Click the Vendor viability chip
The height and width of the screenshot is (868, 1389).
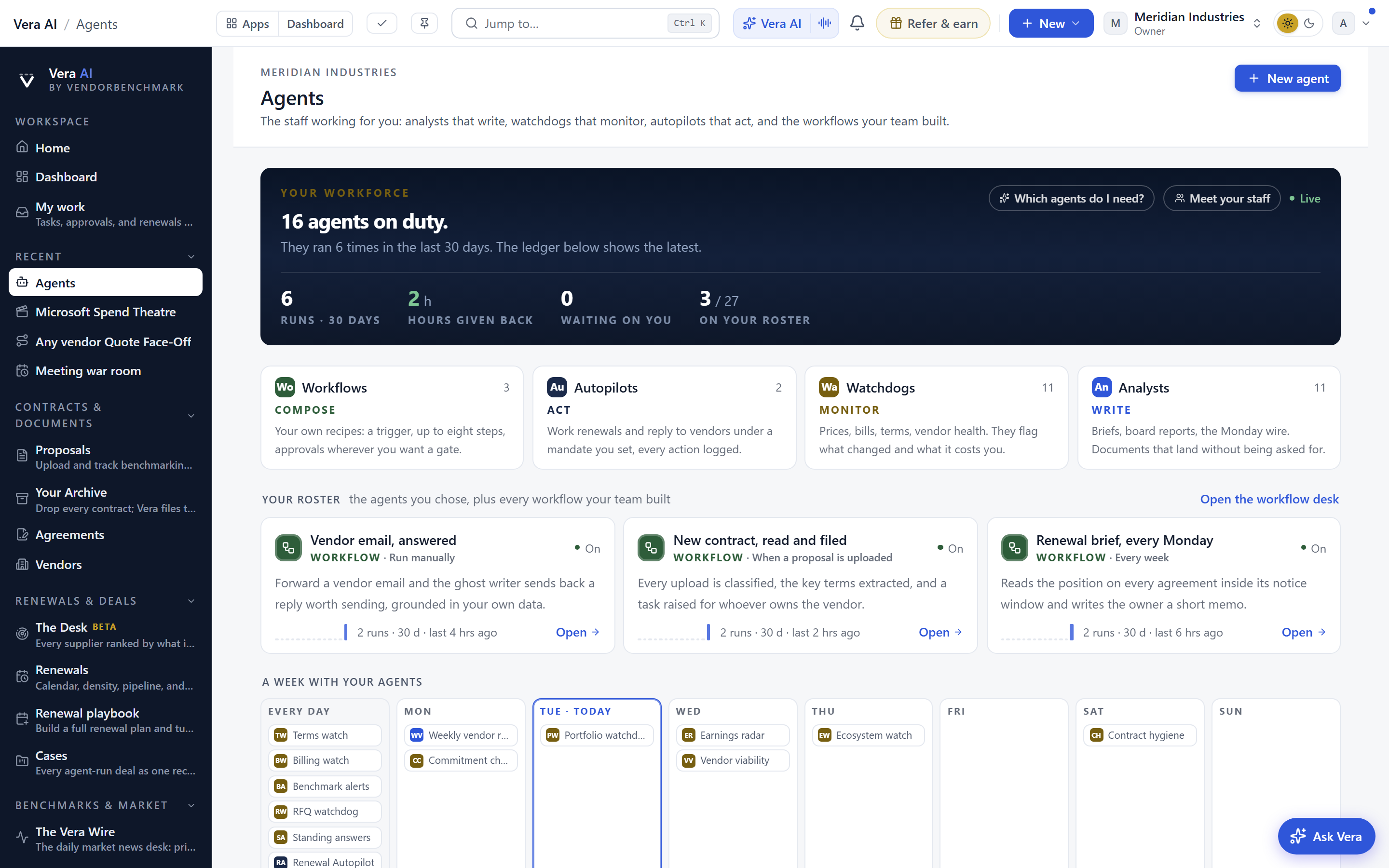pos(733,760)
